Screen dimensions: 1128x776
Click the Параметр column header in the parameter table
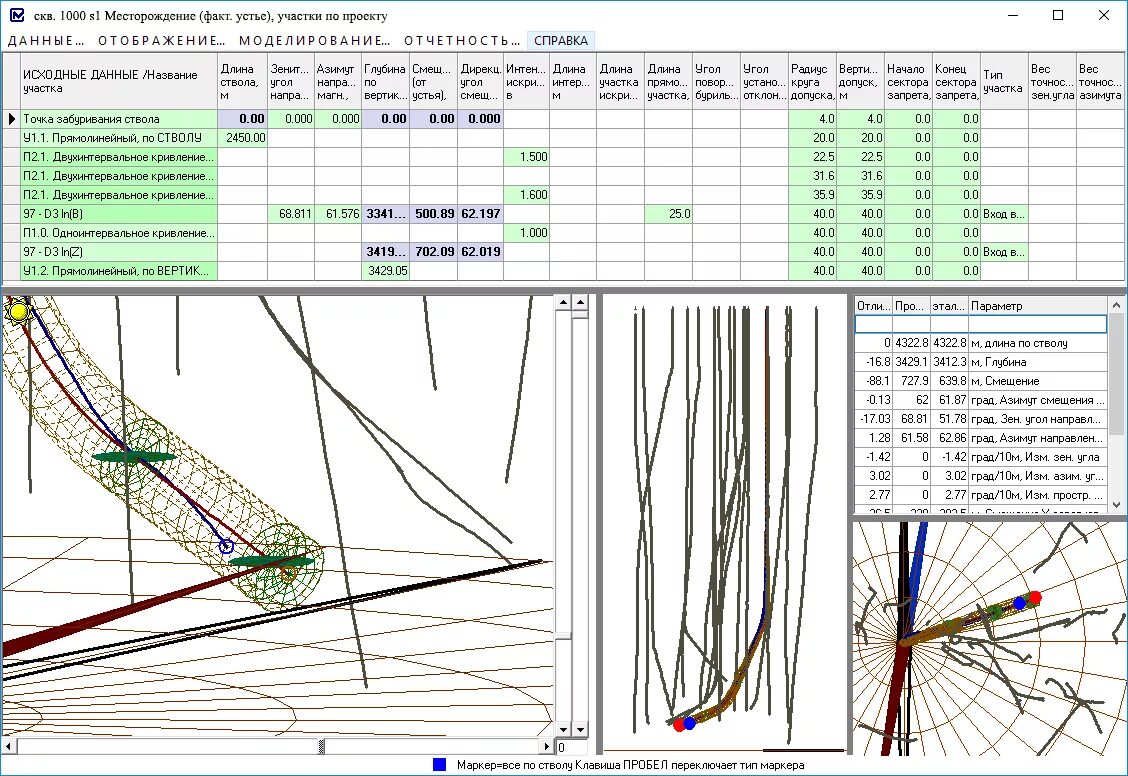[1037, 306]
